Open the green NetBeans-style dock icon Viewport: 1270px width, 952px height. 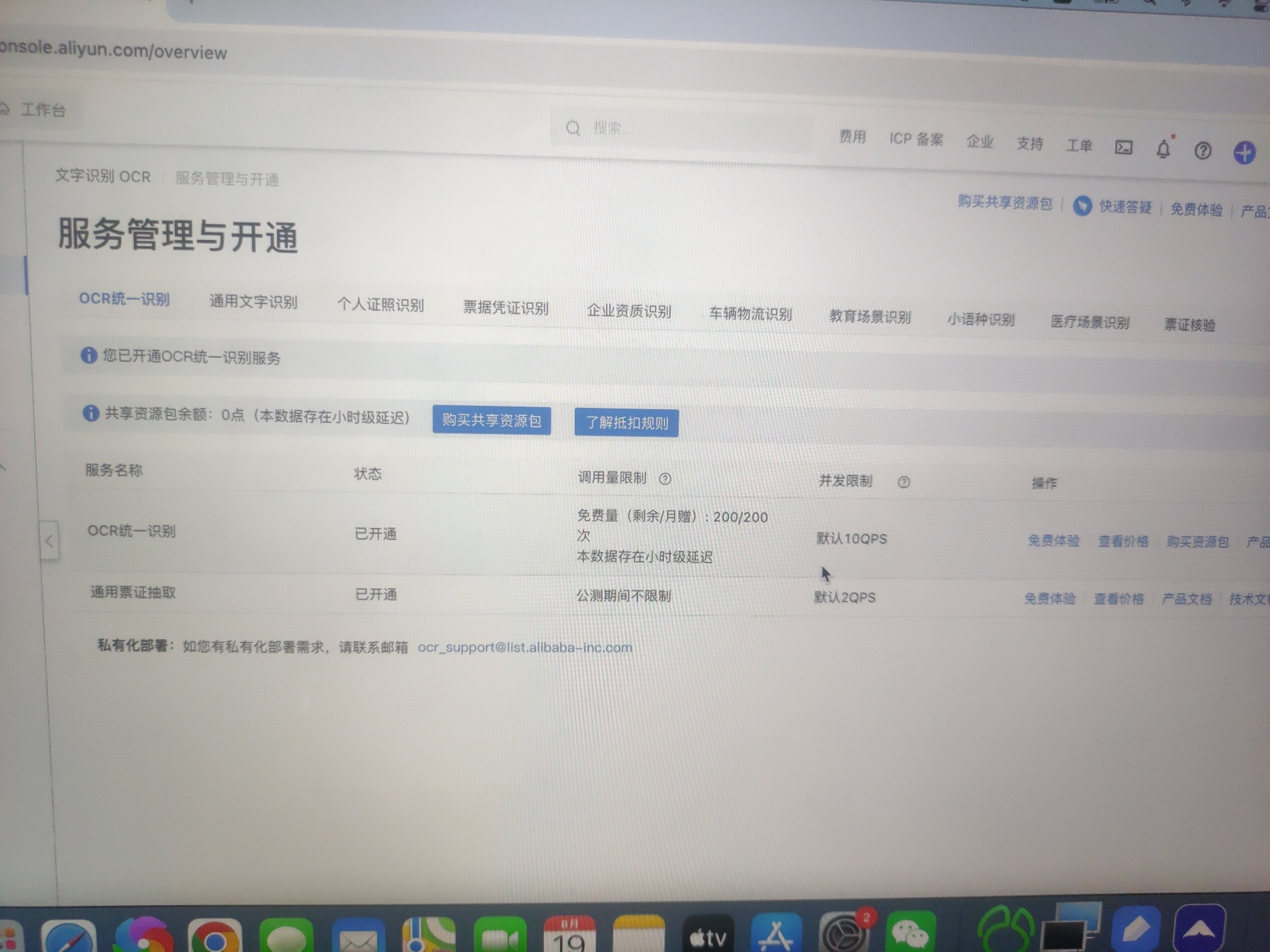[1005, 929]
